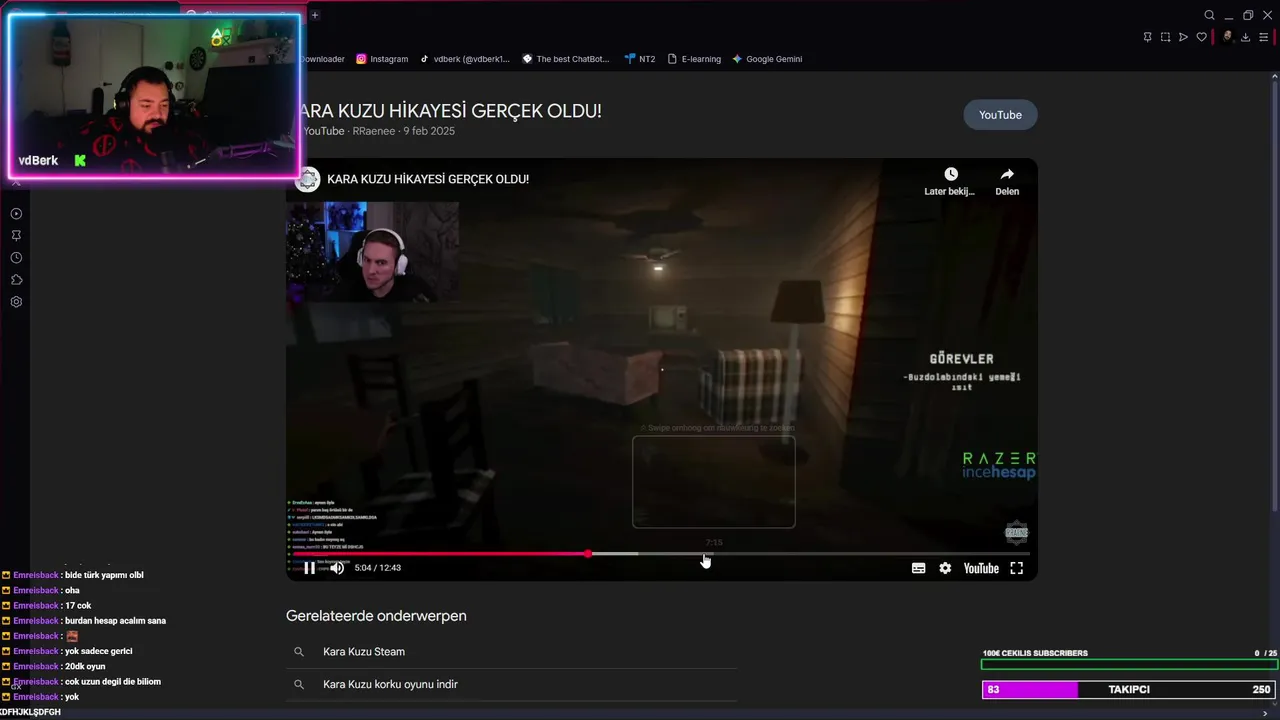Open the Player icon in browser sidebar

click(16, 214)
